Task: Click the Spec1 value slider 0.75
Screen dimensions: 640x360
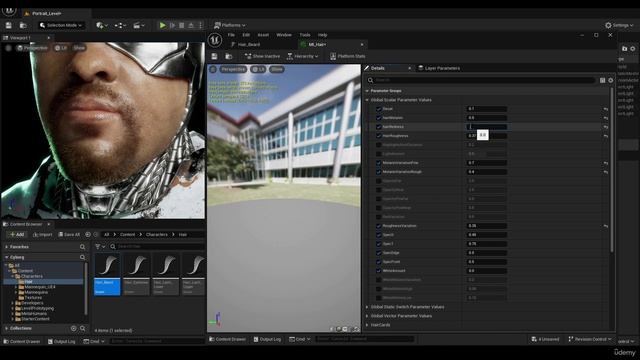Action: click(x=487, y=244)
